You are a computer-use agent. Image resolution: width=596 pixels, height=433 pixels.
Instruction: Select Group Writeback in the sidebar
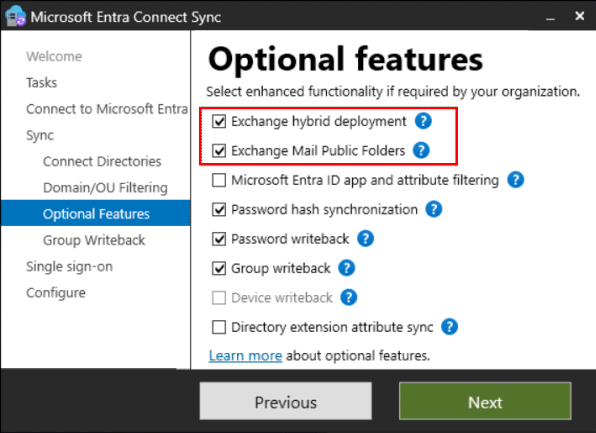(94, 240)
